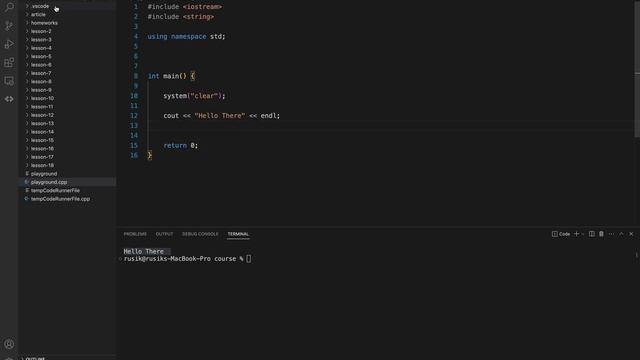
Task: Open the Run and Debug view
Action: (x=9, y=44)
